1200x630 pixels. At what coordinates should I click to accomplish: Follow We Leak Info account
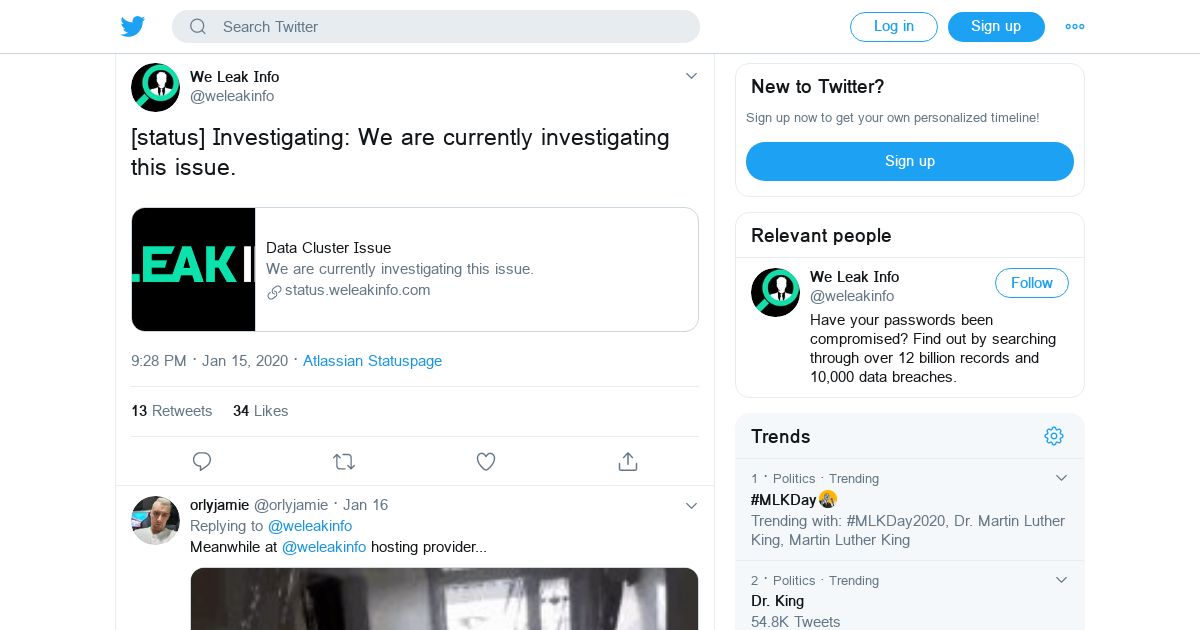(1031, 283)
